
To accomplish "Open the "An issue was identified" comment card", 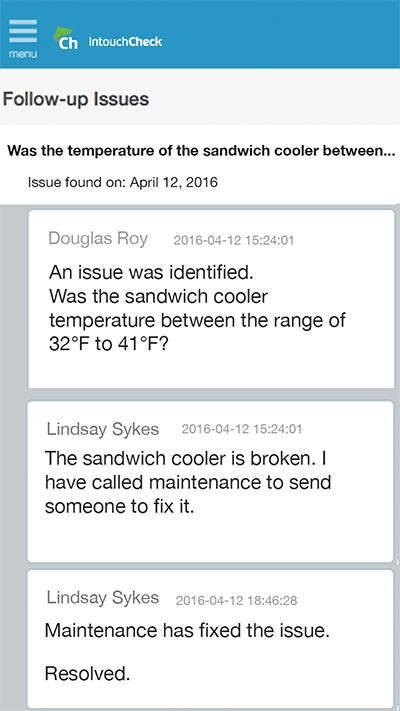I will point(211,299).
